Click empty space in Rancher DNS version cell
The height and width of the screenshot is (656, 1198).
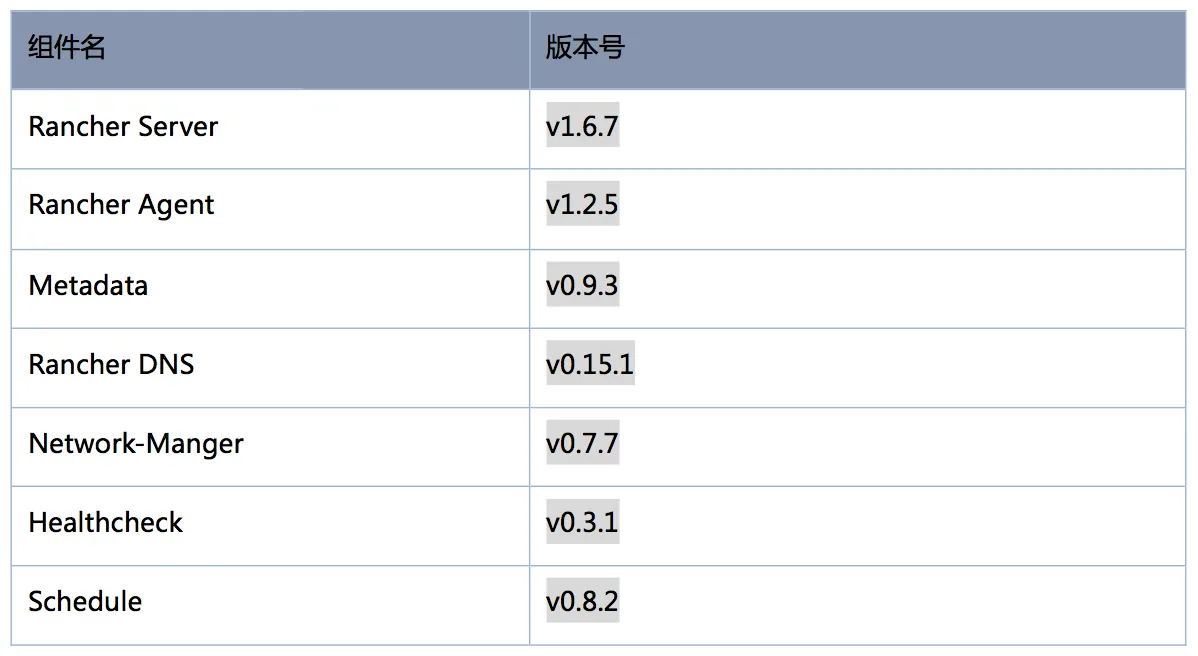(909, 367)
